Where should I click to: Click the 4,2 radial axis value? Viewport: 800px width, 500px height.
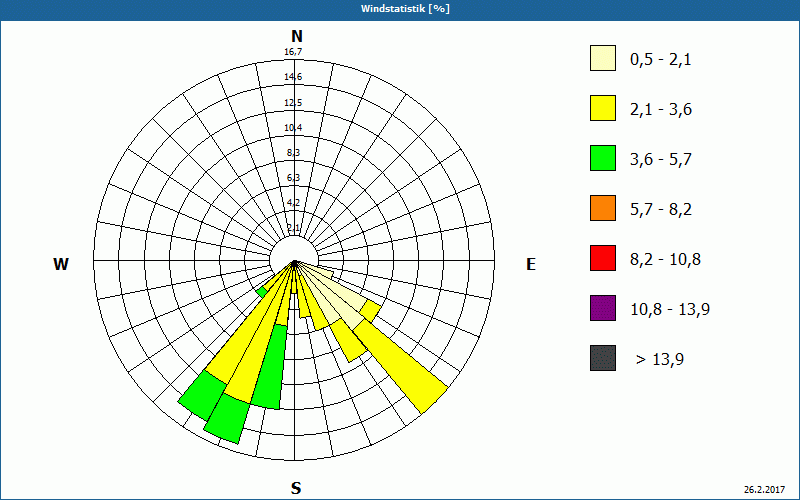coord(293,203)
